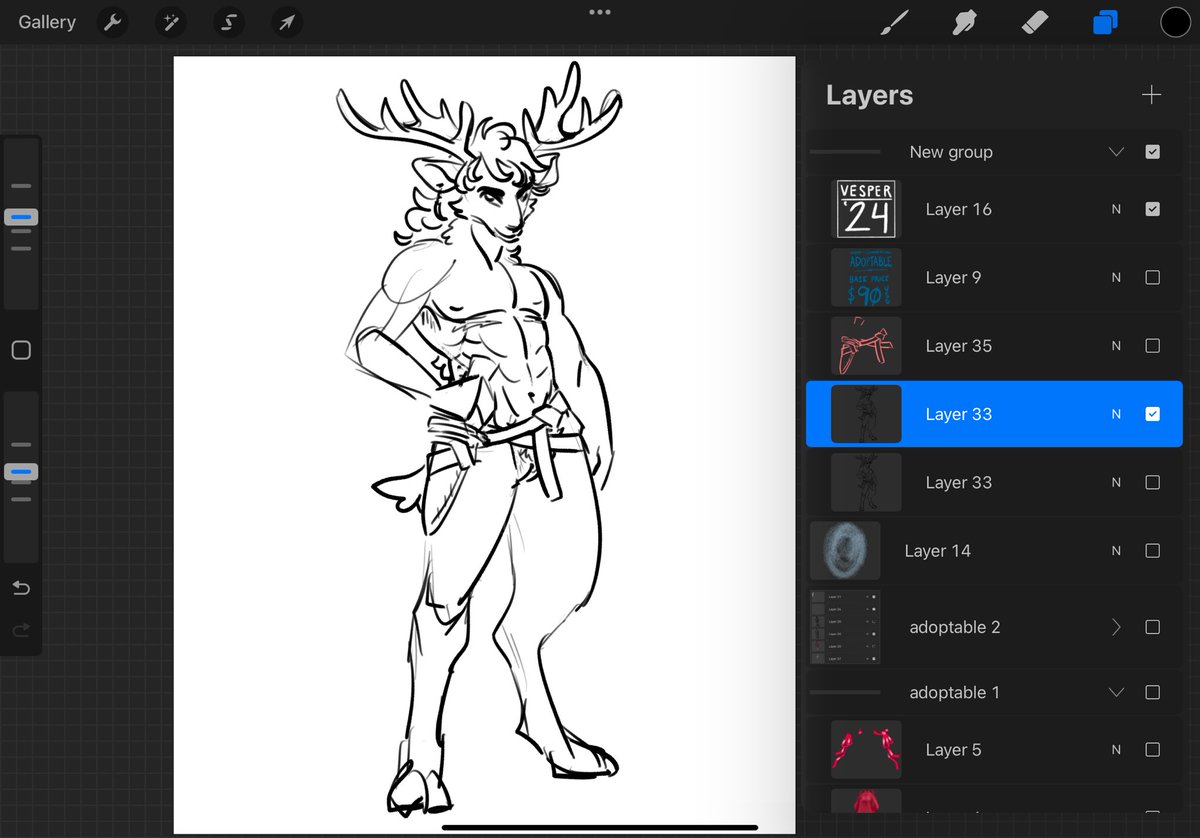
Task: Tap the redo arrow in sidebar
Action: pos(21,630)
